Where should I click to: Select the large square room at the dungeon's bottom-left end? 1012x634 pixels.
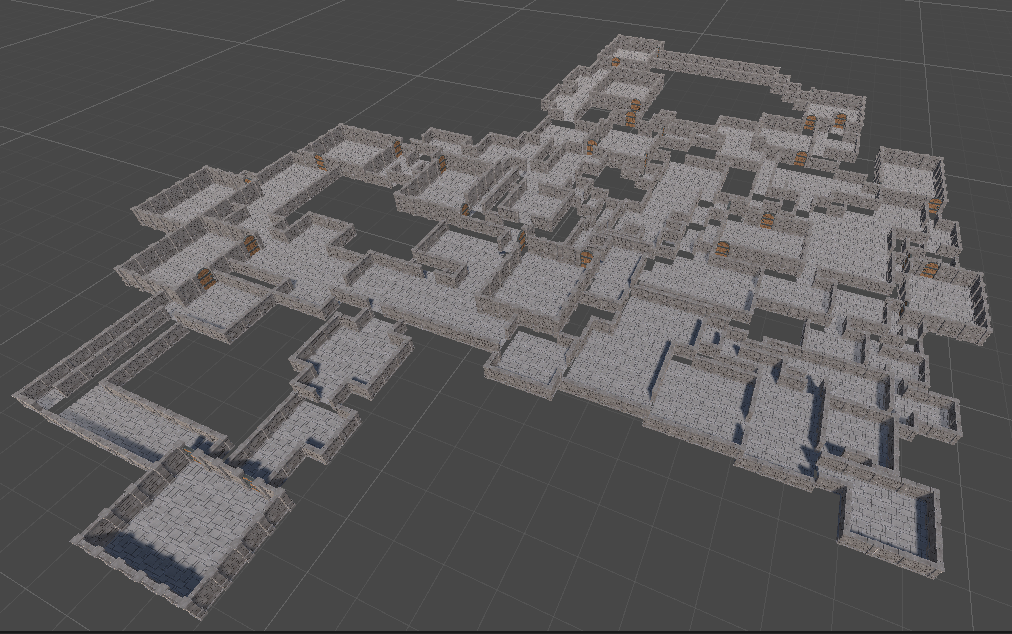[x=183, y=531]
